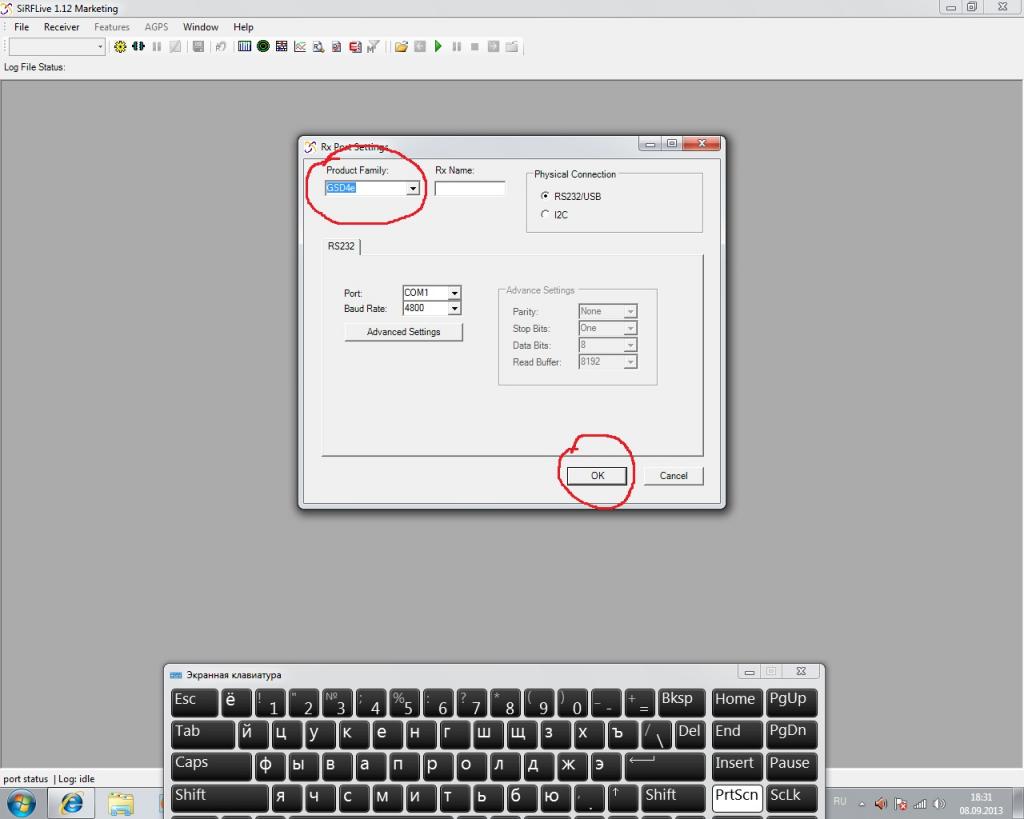
Task: Expand the Baud Rate dropdown
Action: pos(454,309)
